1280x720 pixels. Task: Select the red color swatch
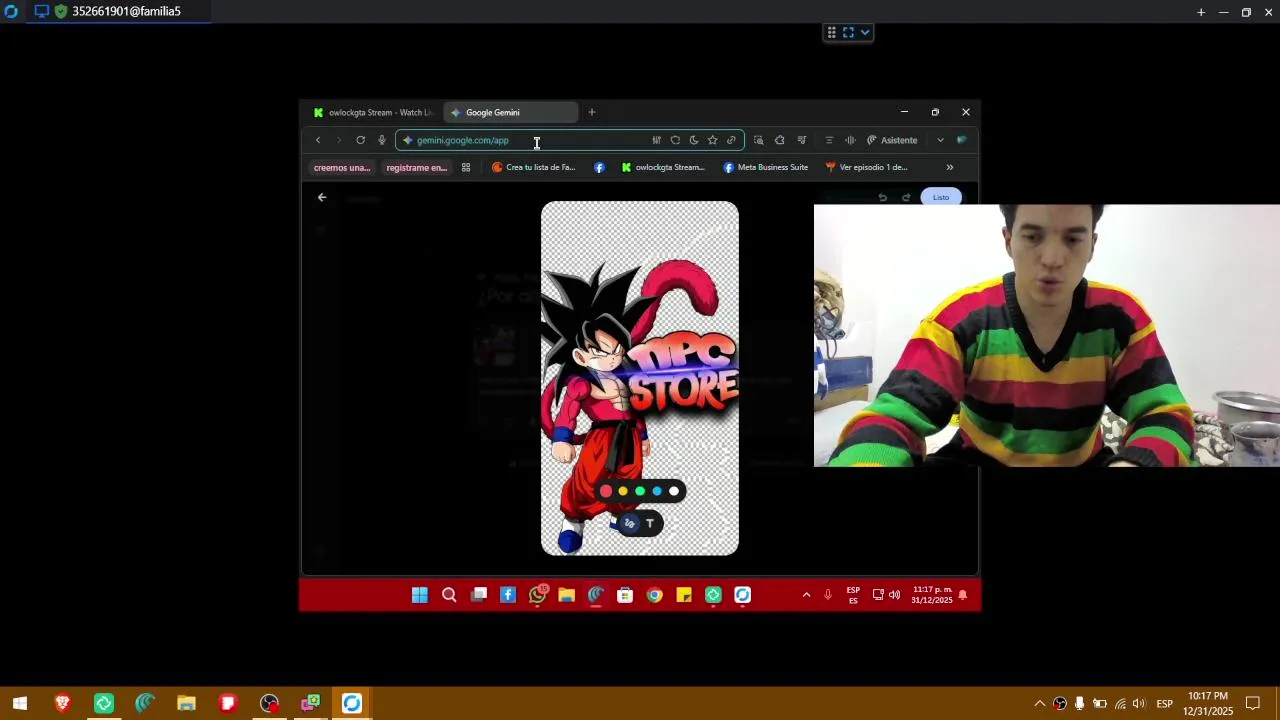[606, 491]
